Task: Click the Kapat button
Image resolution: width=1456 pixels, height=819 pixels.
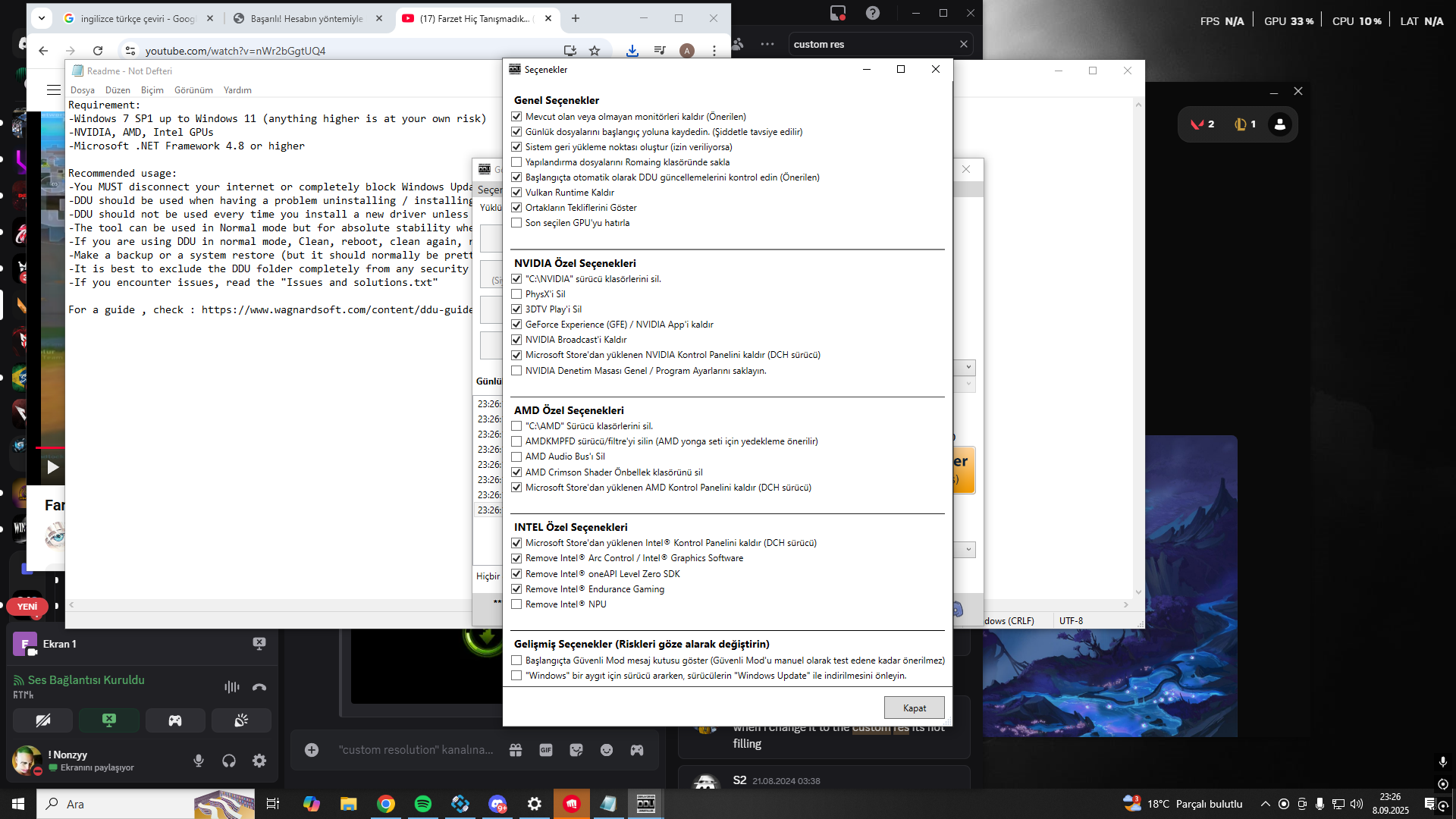Action: click(914, 708)
